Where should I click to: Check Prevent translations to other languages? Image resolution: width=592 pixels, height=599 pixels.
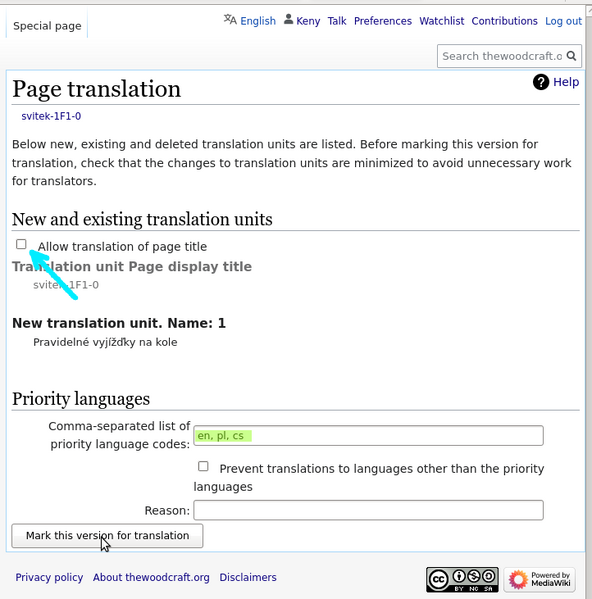pos(203,466)
